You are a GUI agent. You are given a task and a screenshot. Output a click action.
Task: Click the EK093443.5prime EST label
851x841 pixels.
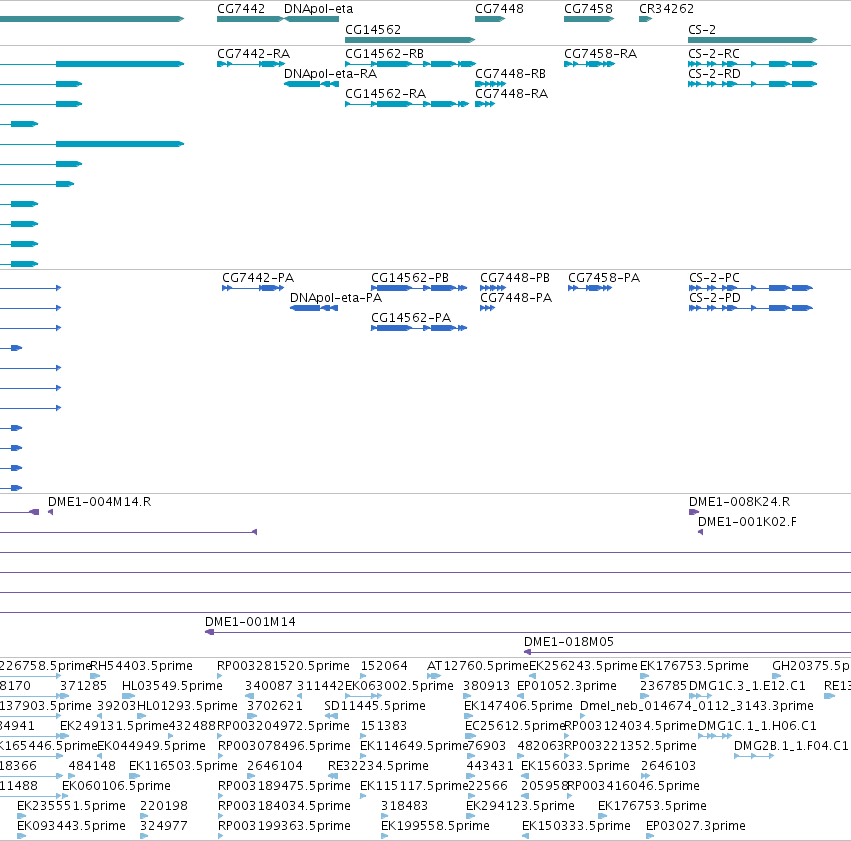click(72, 826)
